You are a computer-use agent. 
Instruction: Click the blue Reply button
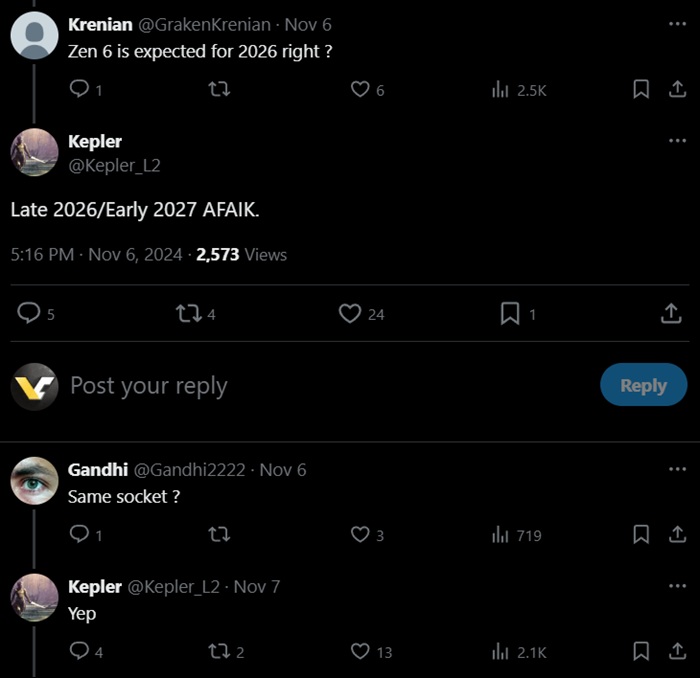(643, 385)
